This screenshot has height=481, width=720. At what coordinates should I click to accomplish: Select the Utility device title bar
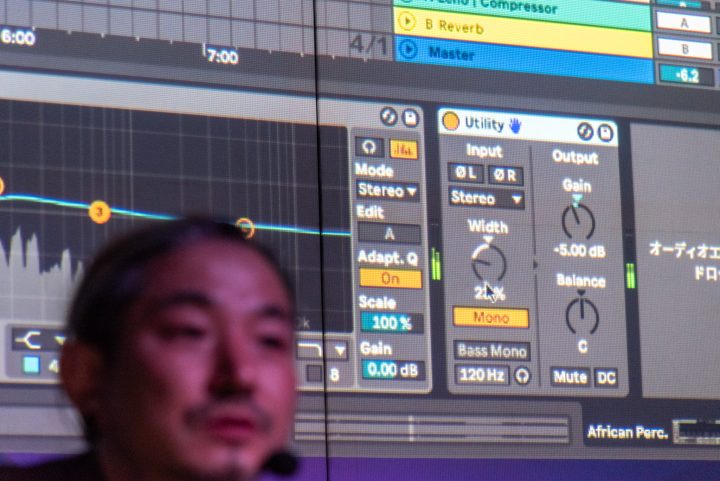pyautogui.click(x=528, y=126)
